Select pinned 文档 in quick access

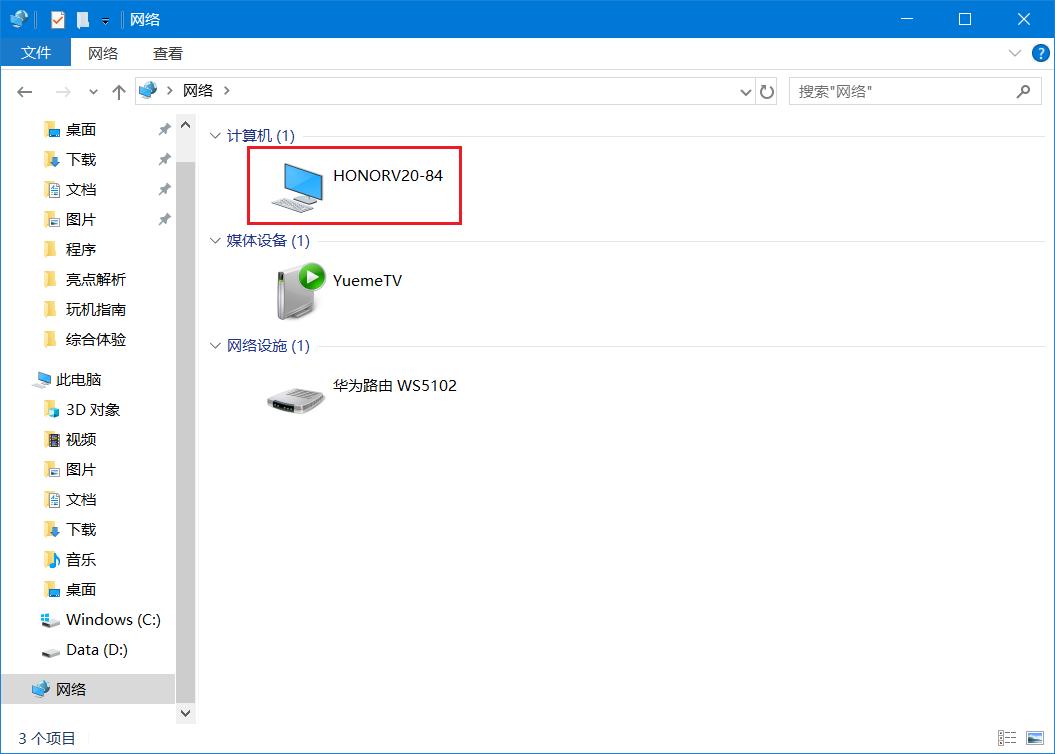coord(81,190)
